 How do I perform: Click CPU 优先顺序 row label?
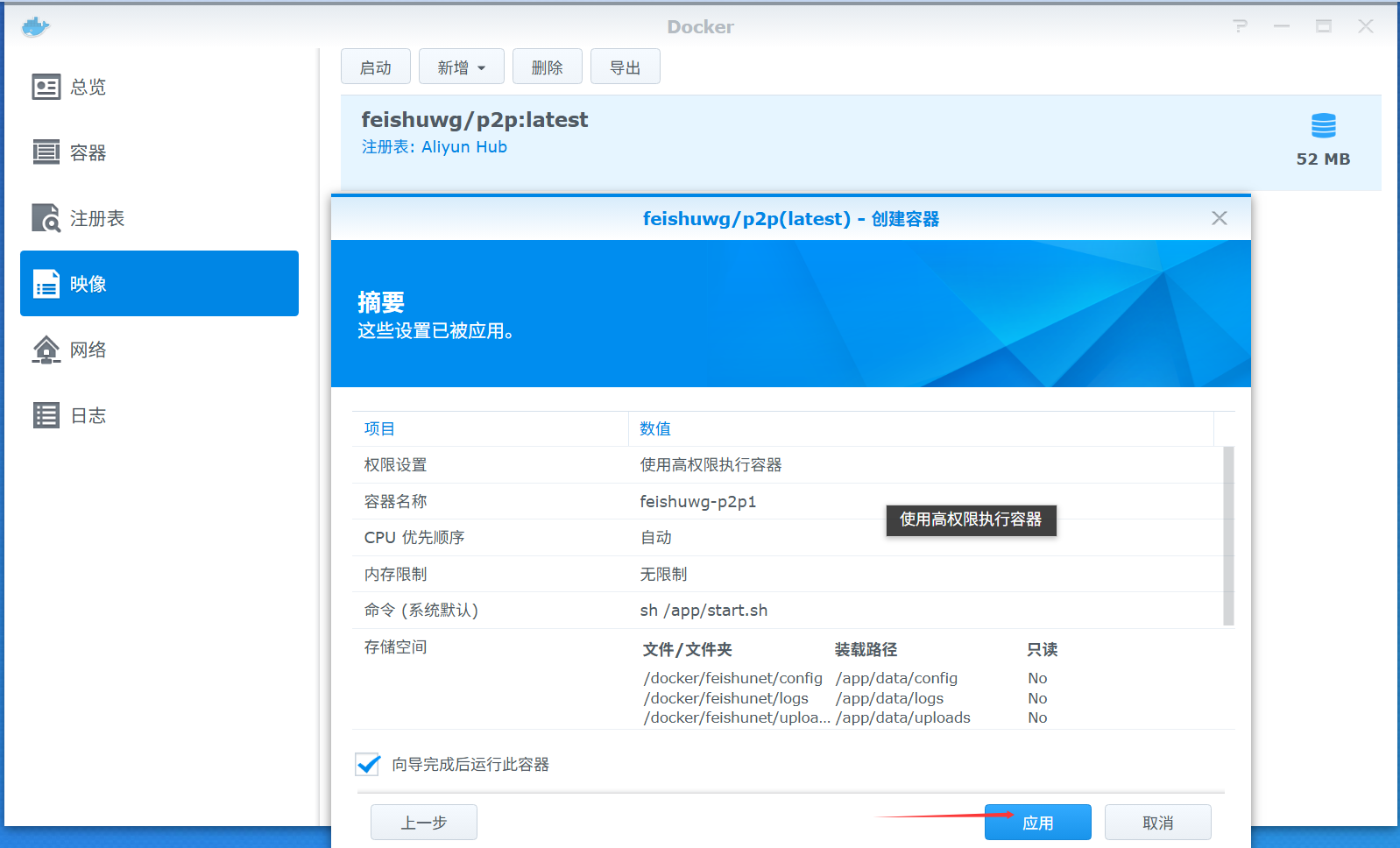pos(414,538)
